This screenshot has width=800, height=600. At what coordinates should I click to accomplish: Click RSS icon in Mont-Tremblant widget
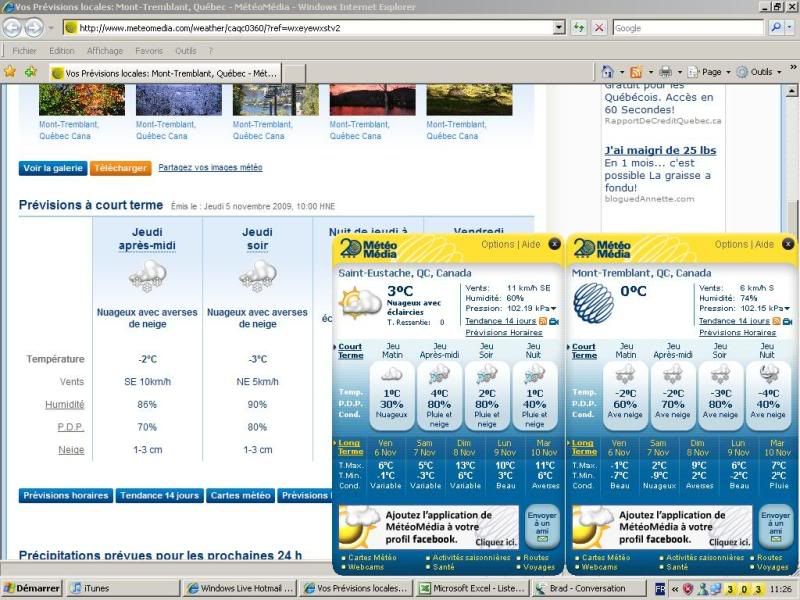[776, 321]
